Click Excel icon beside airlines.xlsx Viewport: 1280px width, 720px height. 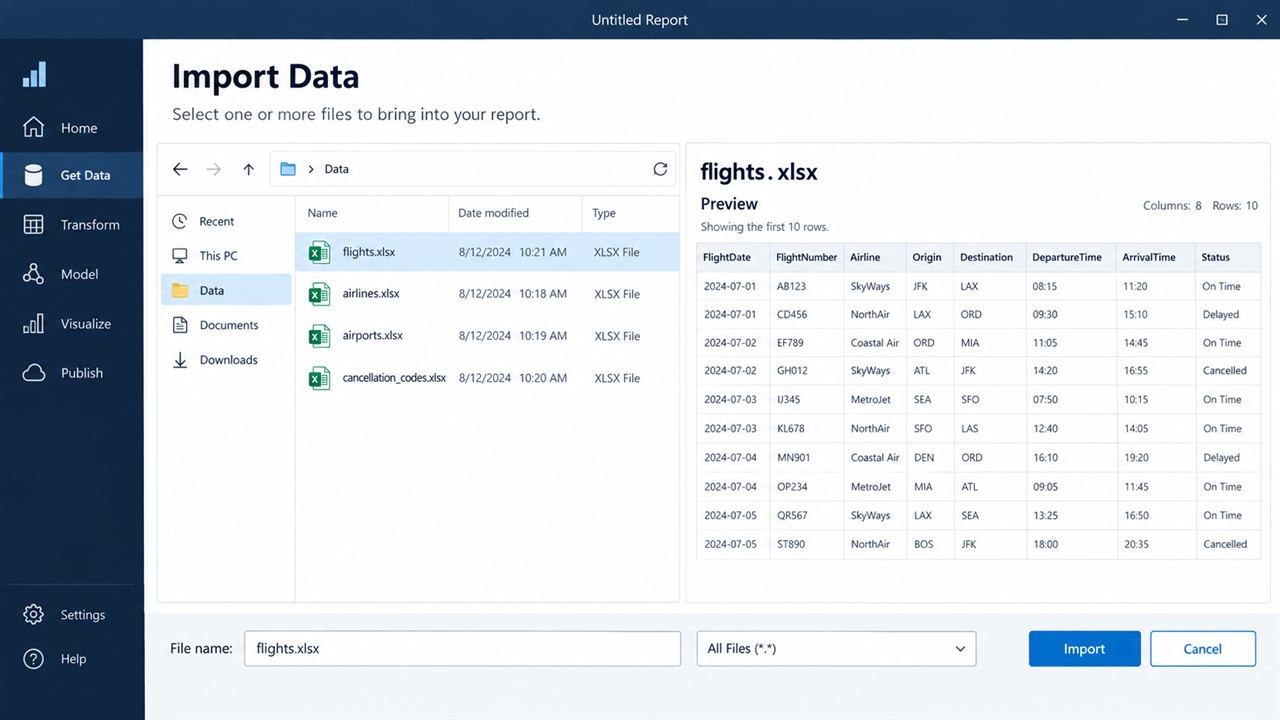coord(319,294)
